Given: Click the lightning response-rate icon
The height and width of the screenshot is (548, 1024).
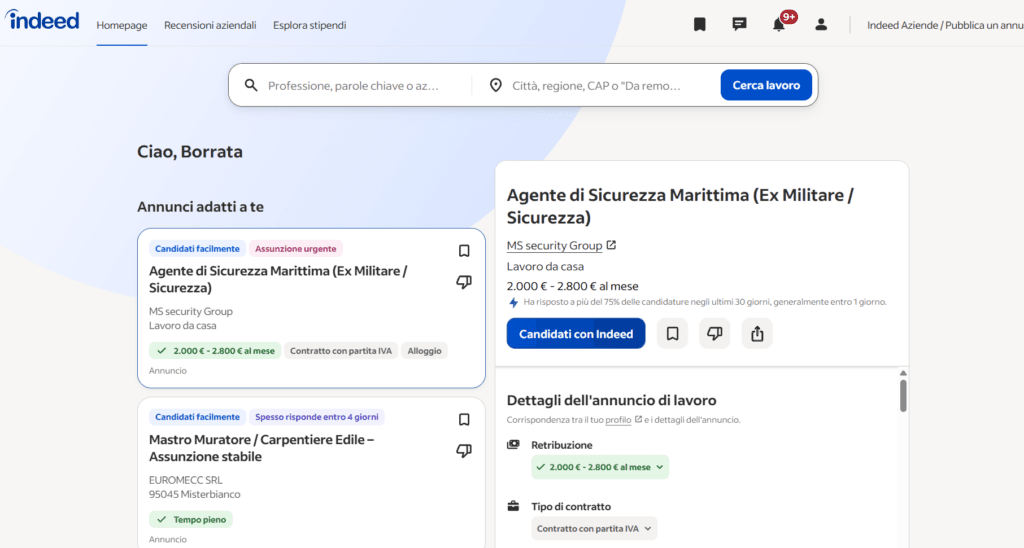Looking at the screenshot, I should pyautogui.click(x=513, y=302).
